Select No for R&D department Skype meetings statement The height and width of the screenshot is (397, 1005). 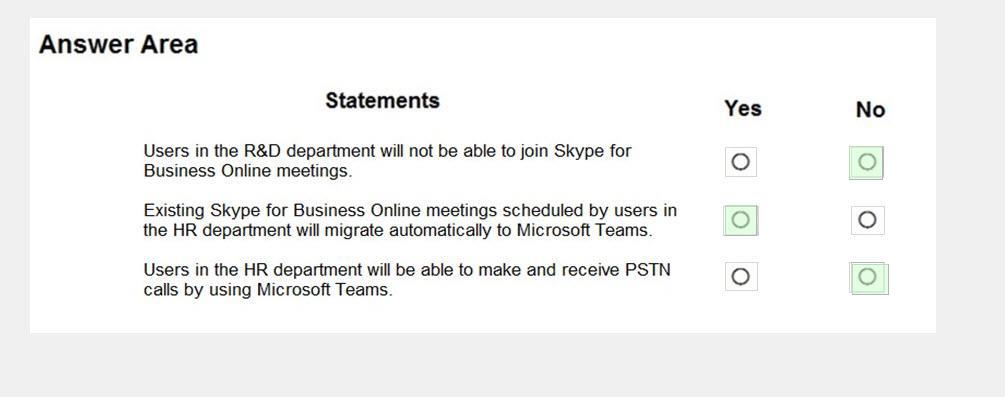point(867,162)
